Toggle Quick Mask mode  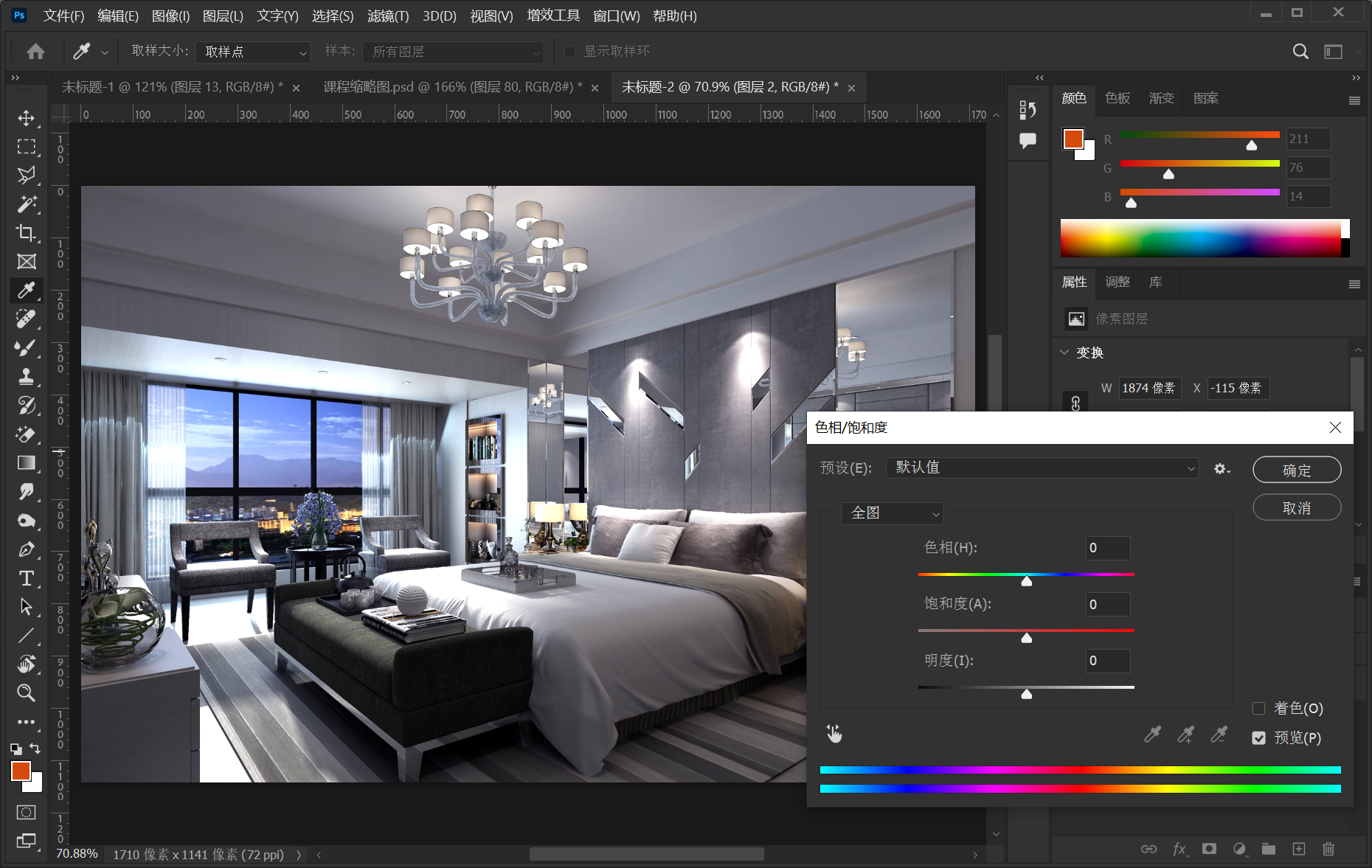pos(27,813)
